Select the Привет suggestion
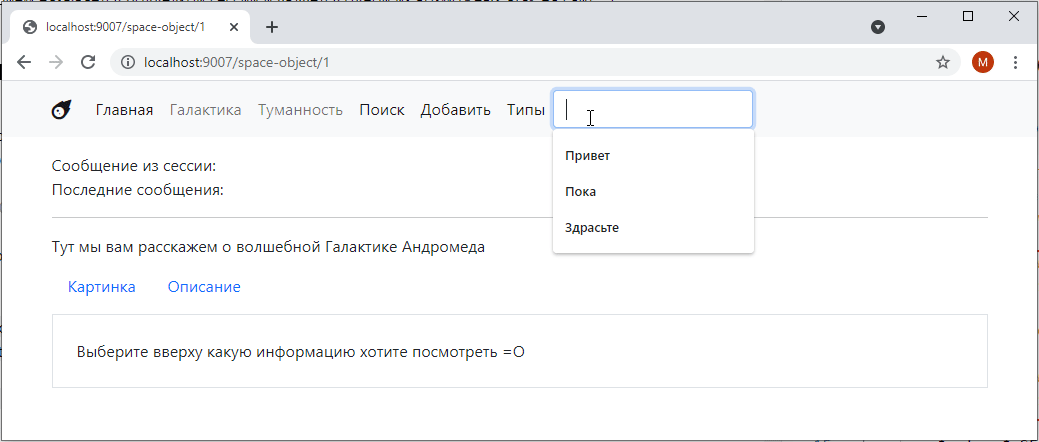The image size is (1039, 442). [587, 156]
